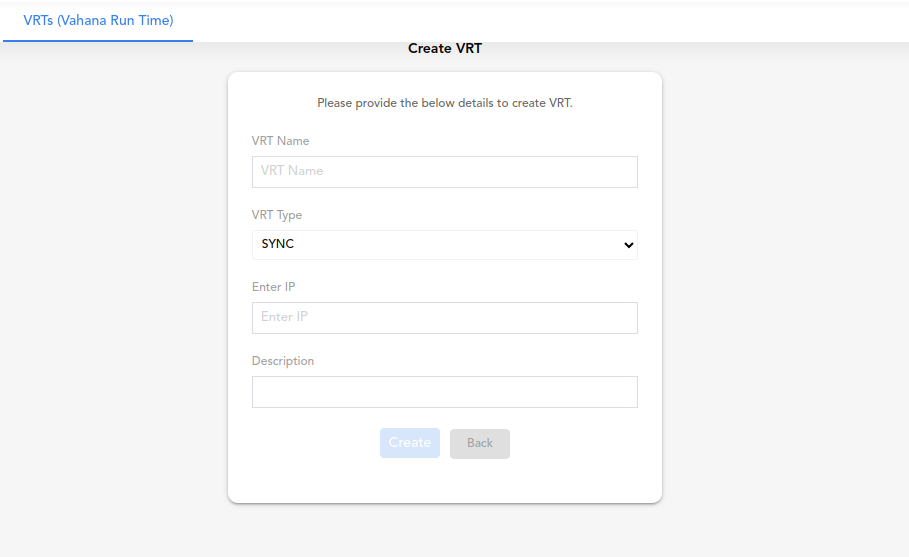Click the "Please provide the below details" instruction text
The width and height of the screenshot is (909, 557).
pos(445,103)
